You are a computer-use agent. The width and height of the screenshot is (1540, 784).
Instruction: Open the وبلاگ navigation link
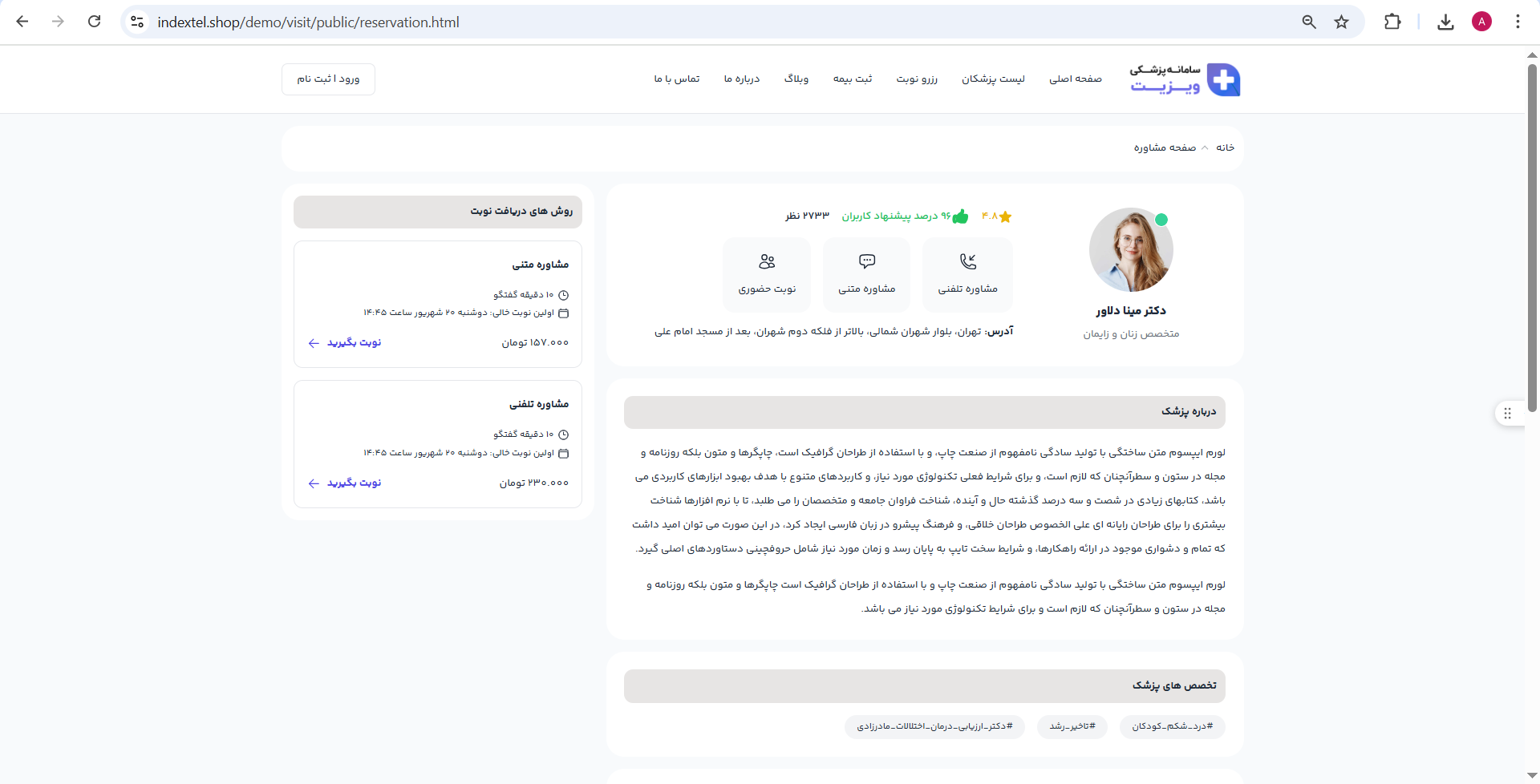(x=796, y=79)
